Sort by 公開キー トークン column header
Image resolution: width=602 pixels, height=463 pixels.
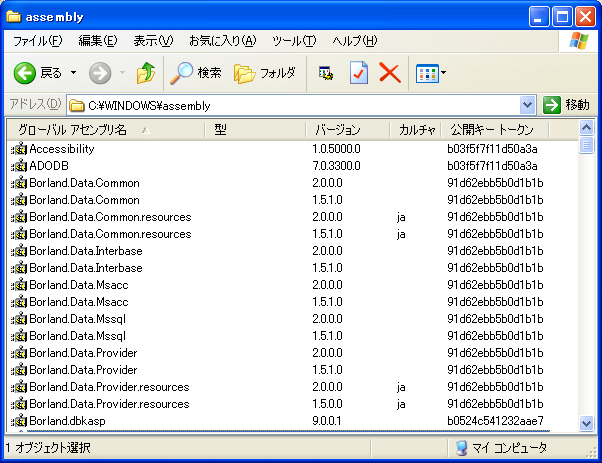point(495,130)
